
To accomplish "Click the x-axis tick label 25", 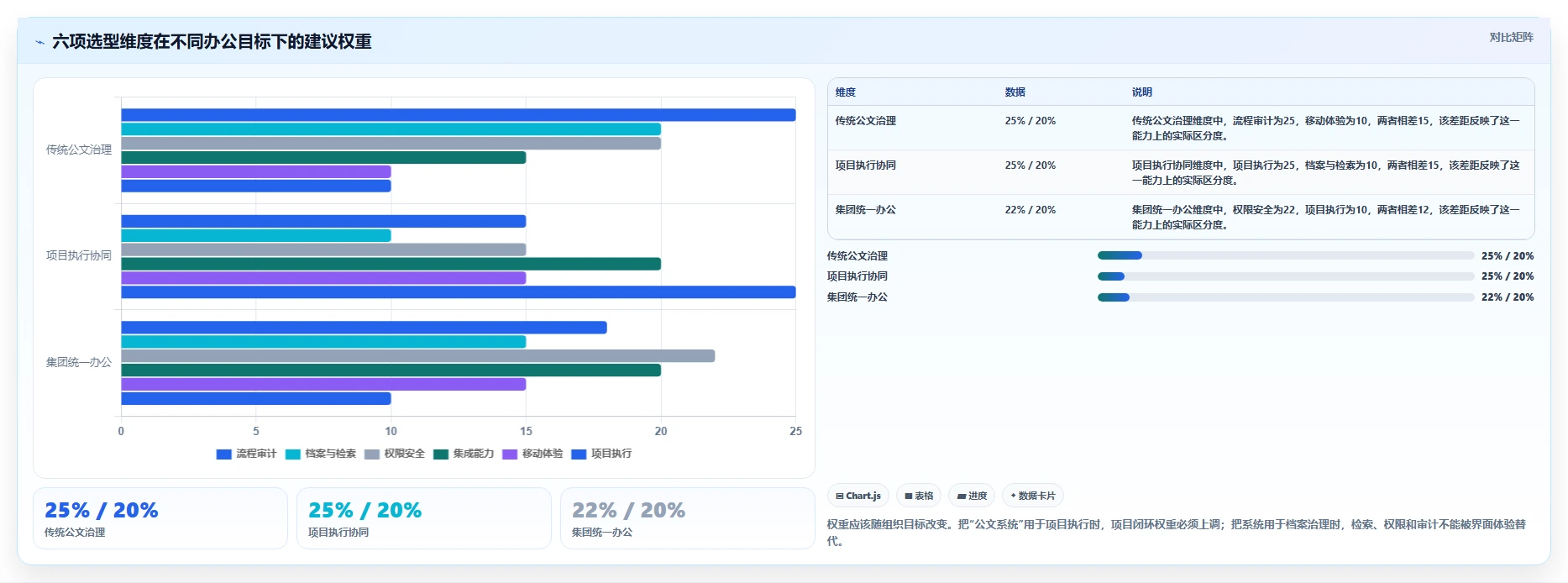I will (x=795, y=431).
